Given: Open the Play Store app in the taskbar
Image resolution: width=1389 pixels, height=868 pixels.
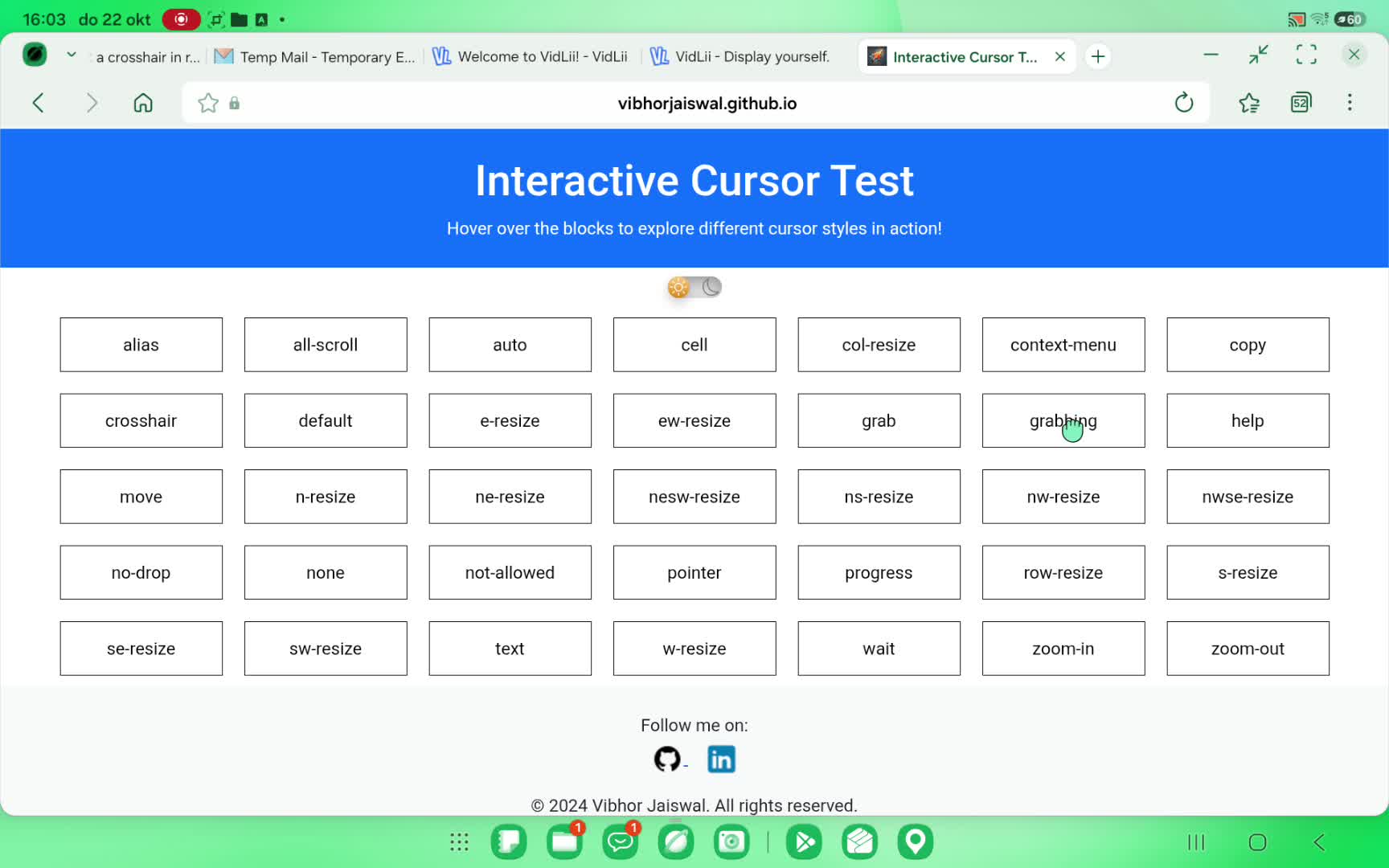Looking at the screenshot, I should 804,841.
